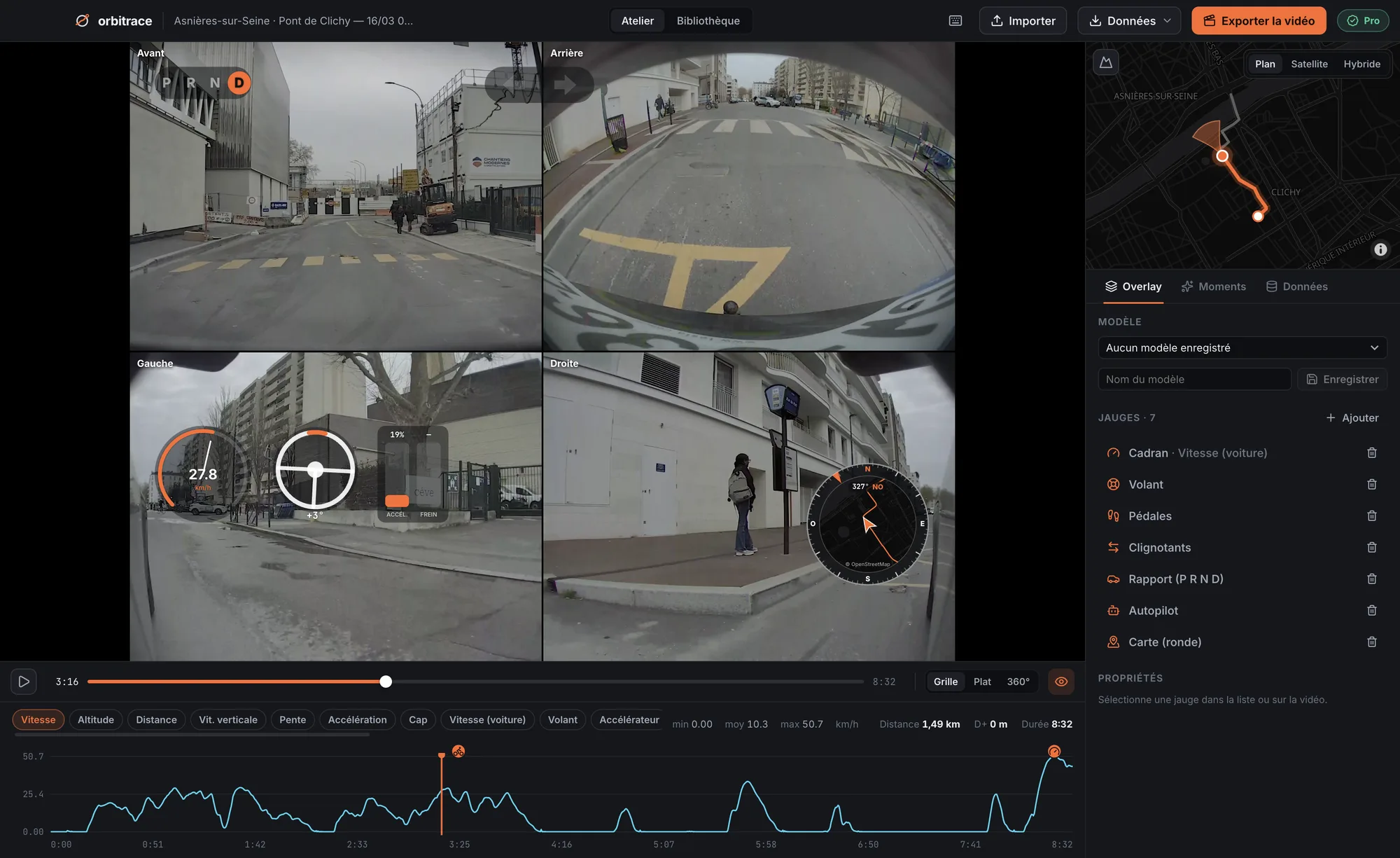The width and height of the screenshot is (1400, 858).
Task: Switch video layout to Grille
Action: [x=946, y=681]
